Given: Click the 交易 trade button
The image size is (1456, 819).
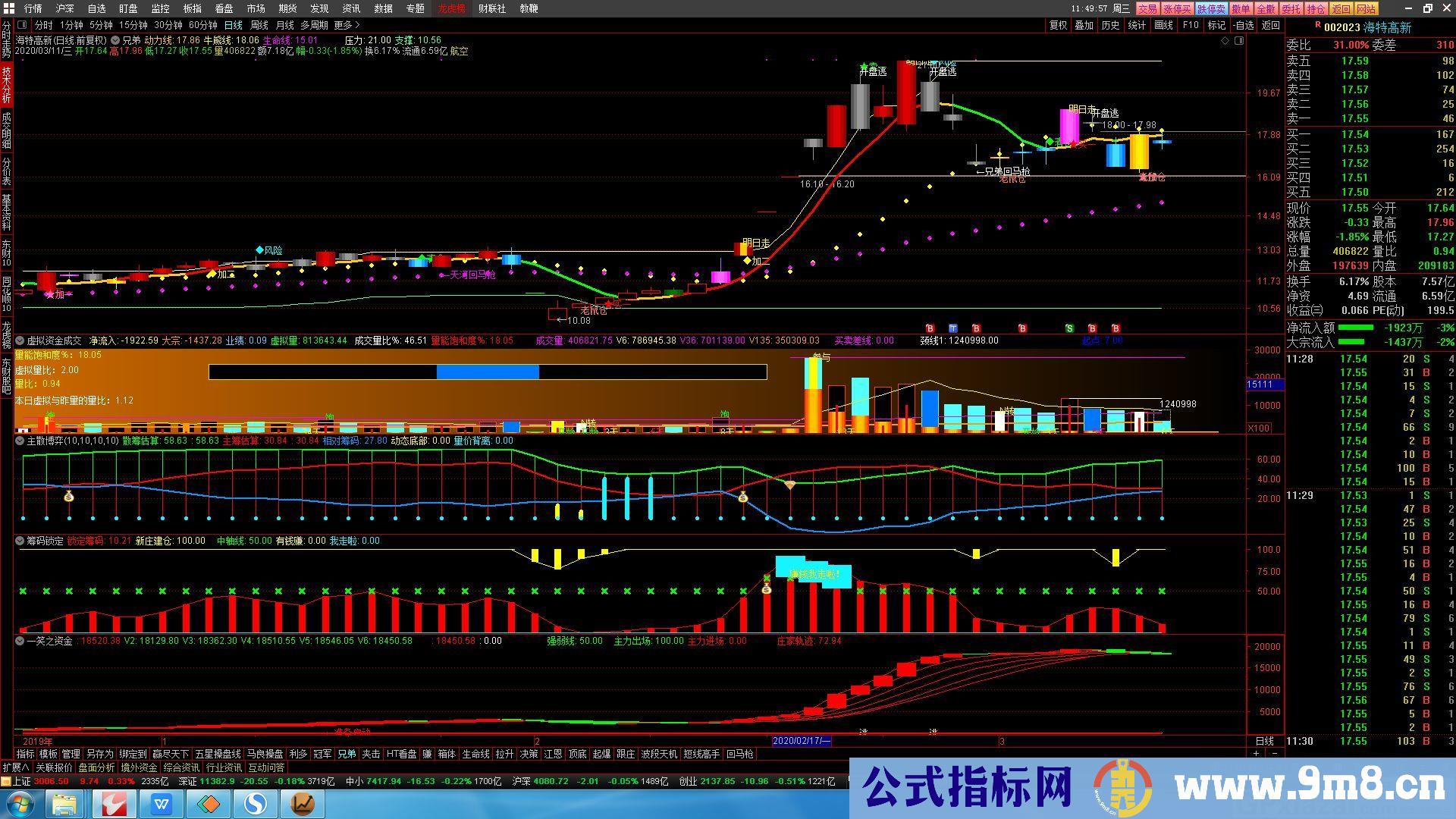Looking at the screenshot, I should click(1147, 8).
